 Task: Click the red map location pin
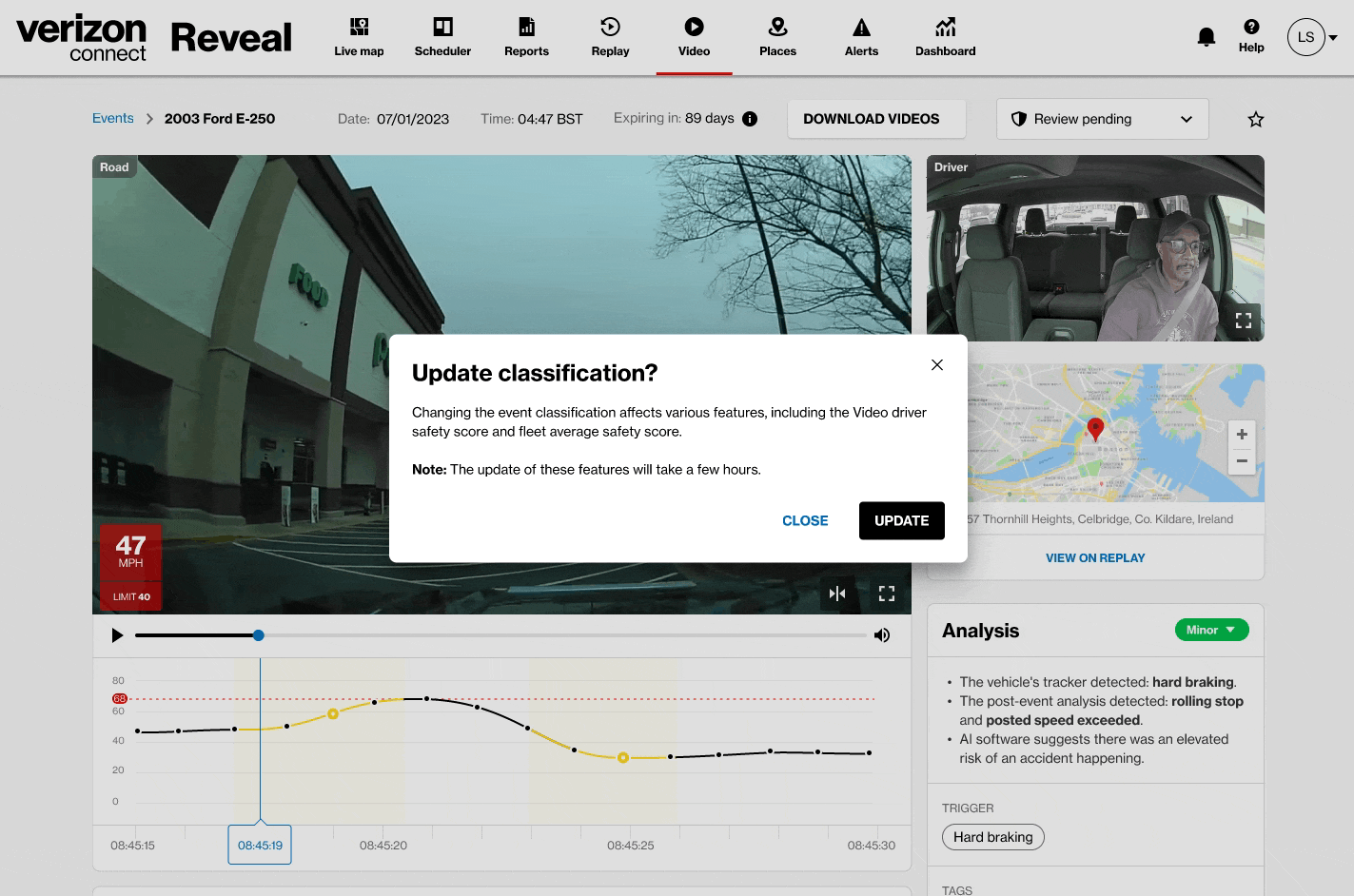pos(1095,428)
